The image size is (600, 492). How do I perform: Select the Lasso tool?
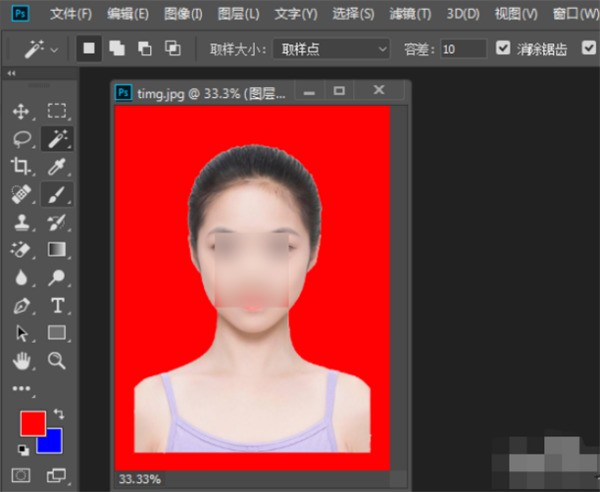coord(20,139)
